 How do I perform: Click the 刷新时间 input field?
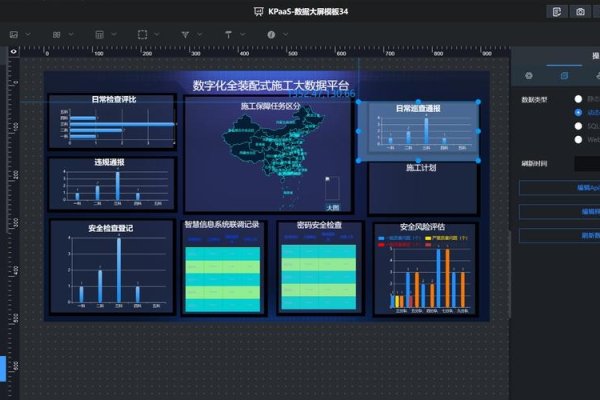(x=587, y=163)
